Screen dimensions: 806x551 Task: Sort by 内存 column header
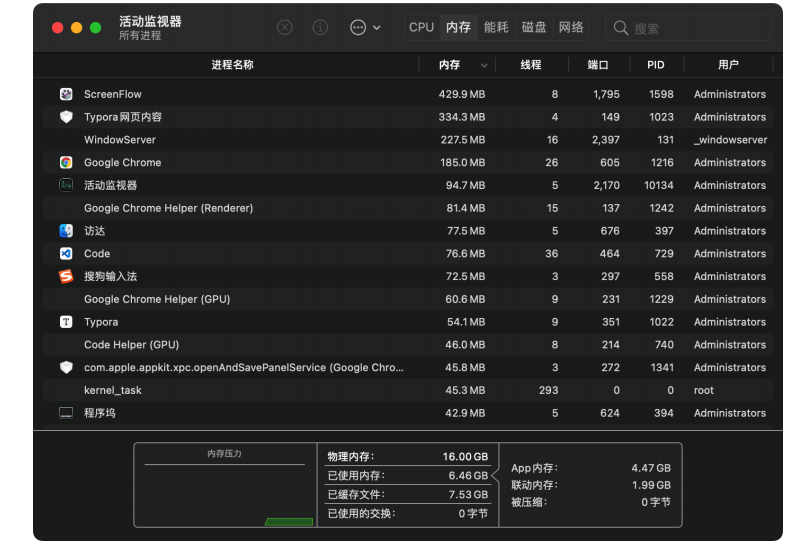click(449, 65)
